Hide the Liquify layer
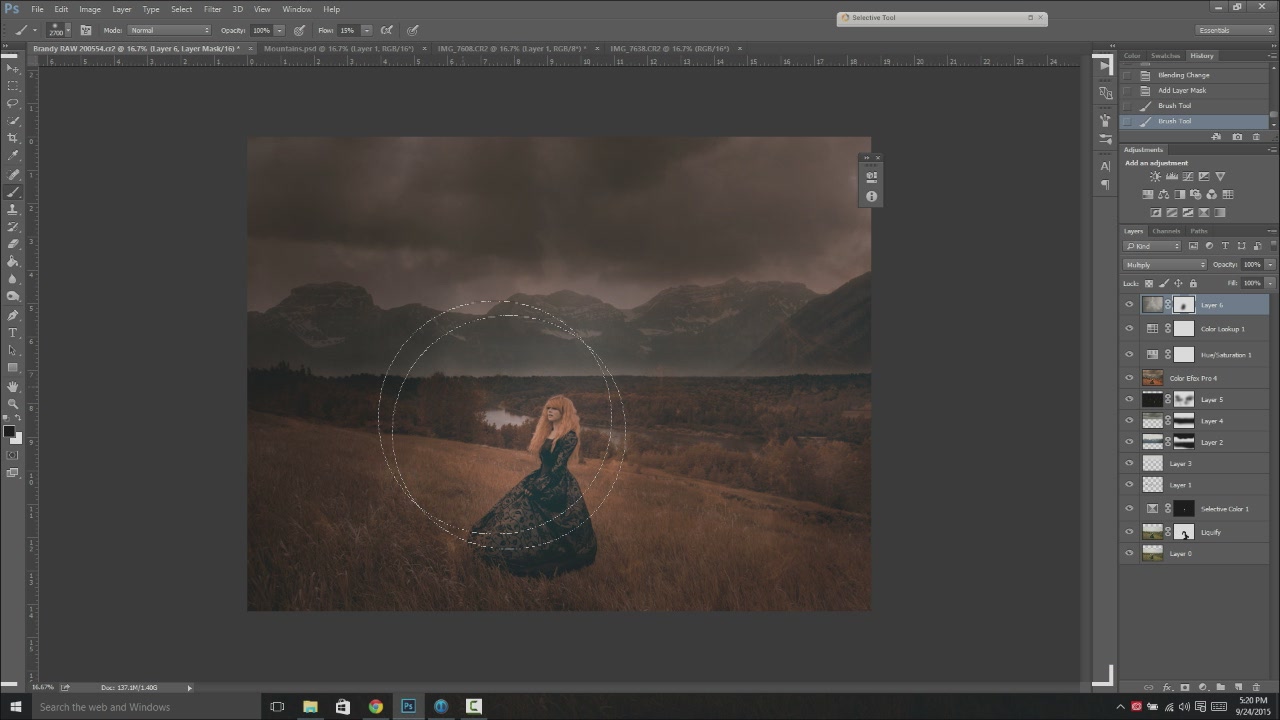This screenshot has width=1280, height=720. (1130, 532)
